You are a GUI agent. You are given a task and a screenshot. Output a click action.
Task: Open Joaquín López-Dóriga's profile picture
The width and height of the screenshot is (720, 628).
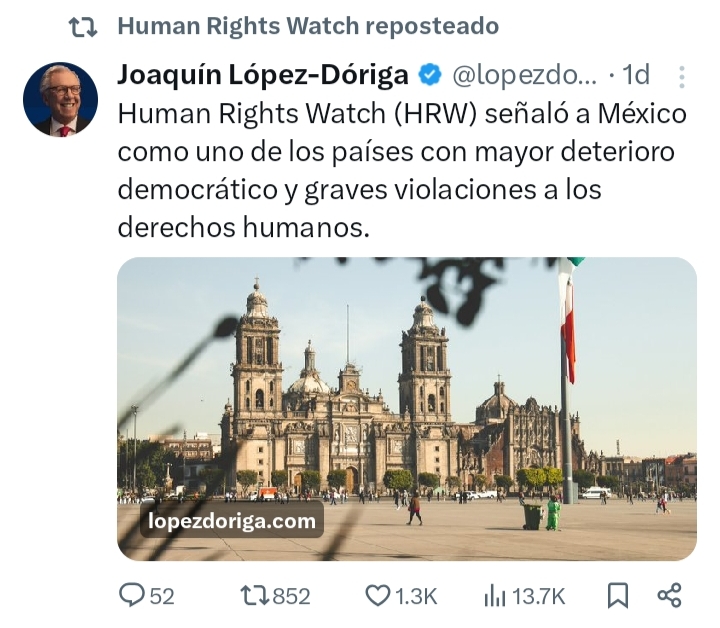tap(61, 99)
